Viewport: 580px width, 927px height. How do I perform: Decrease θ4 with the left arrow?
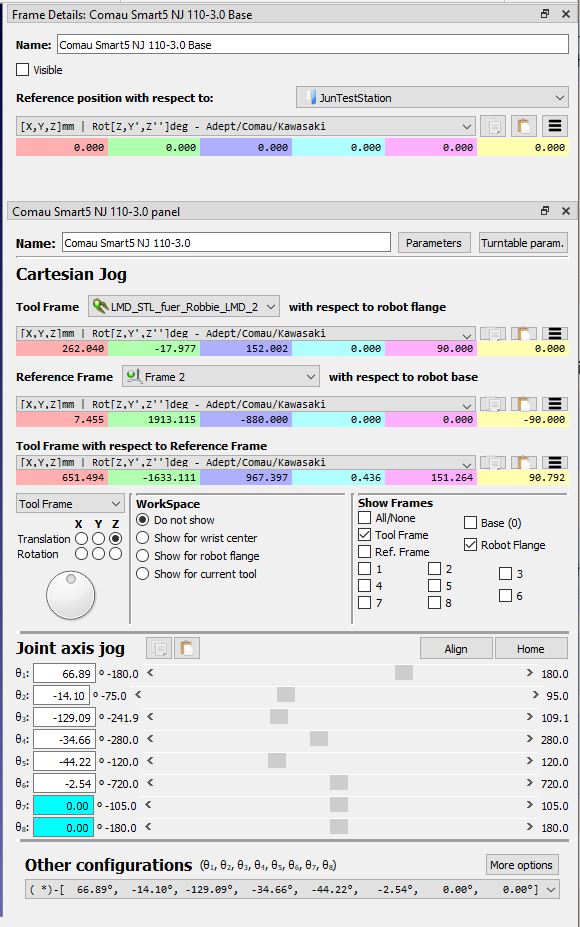point(150,738)
